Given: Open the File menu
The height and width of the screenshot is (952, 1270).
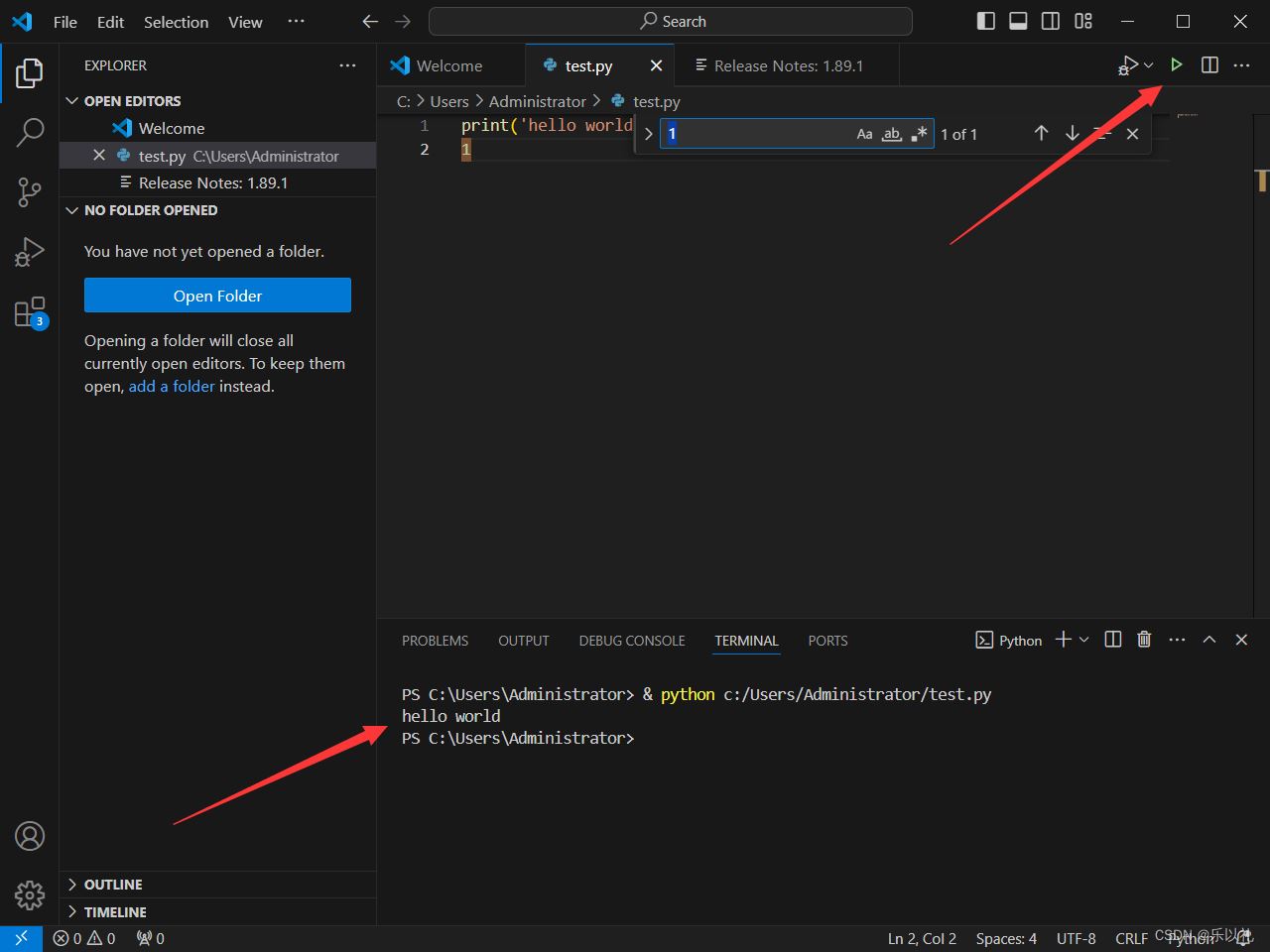Looking at the screenshot, I should [64, 22].
